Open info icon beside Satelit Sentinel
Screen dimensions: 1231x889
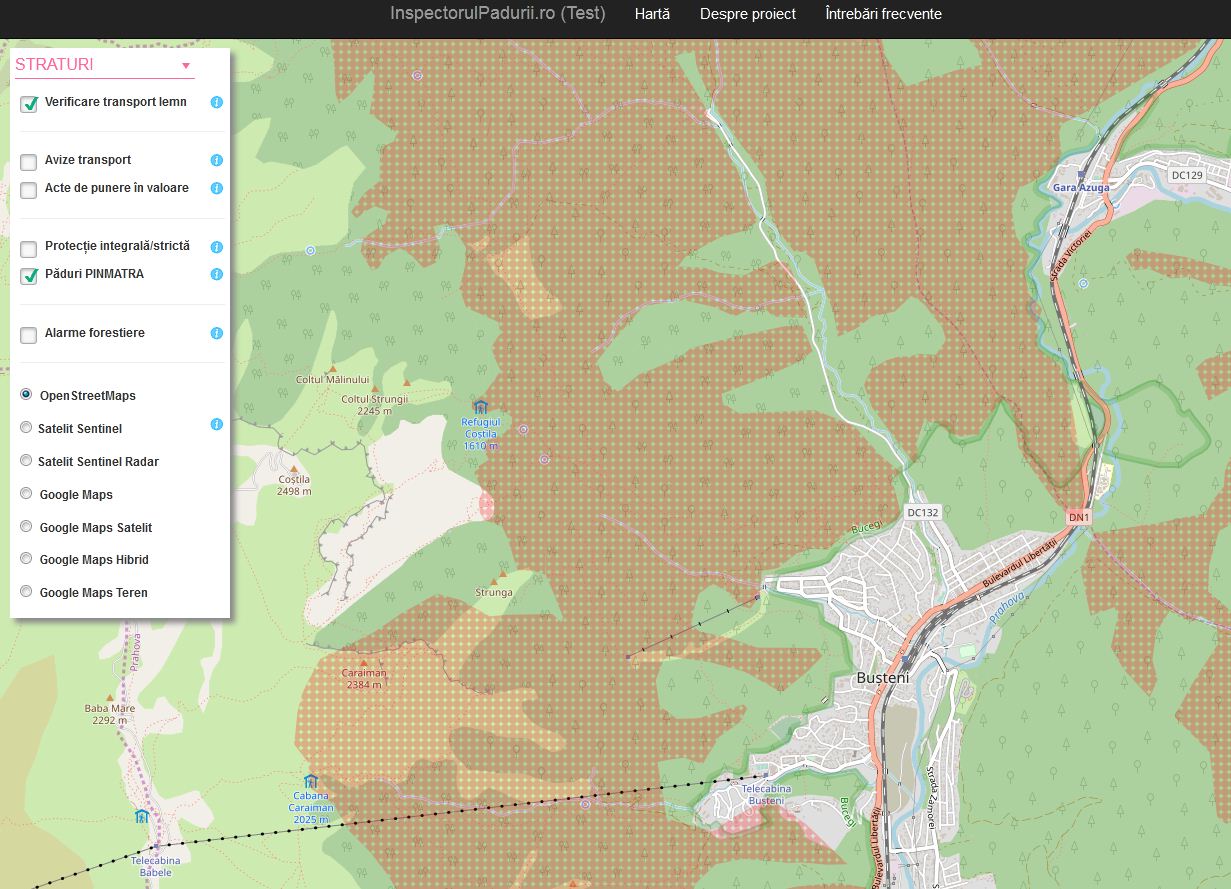click(216, 424)
